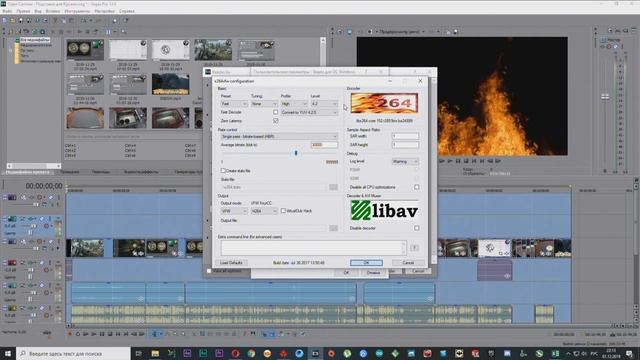Click Cancel in the x264vfw configuration dialog
This screenshot has height=360, width=640.
coord(408,263)
